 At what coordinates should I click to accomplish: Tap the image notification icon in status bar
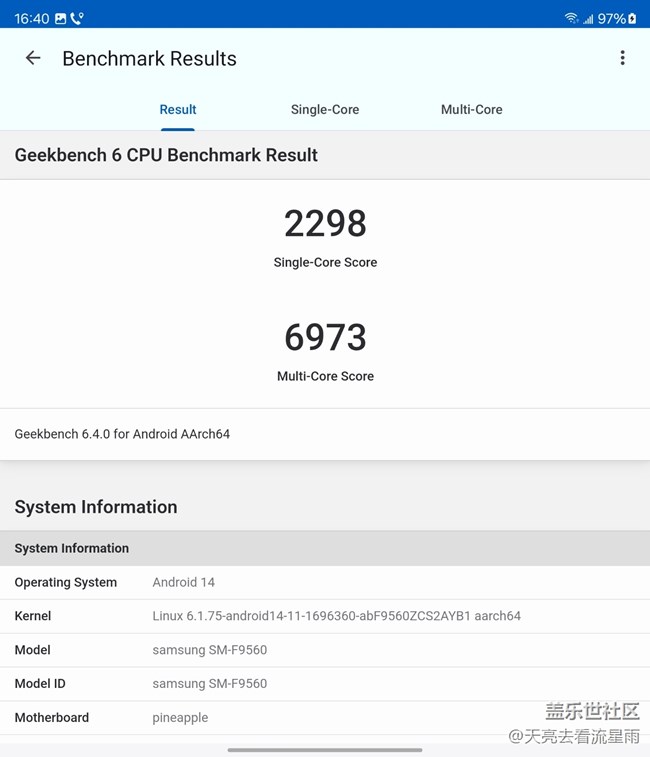pos(60,19)
